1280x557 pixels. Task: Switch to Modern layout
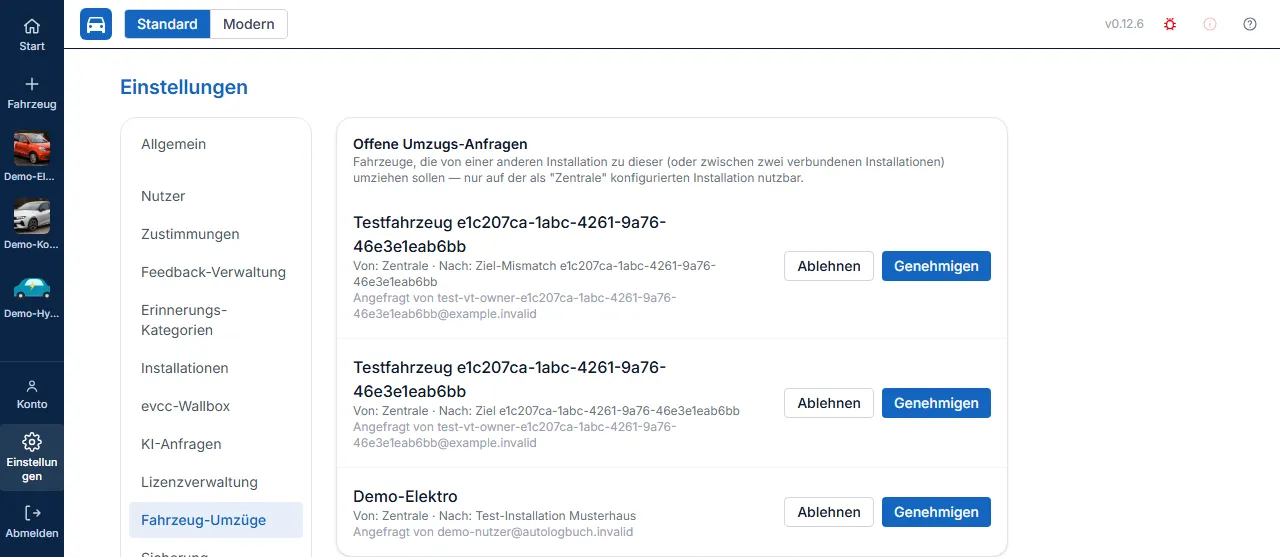pos(249,24)
